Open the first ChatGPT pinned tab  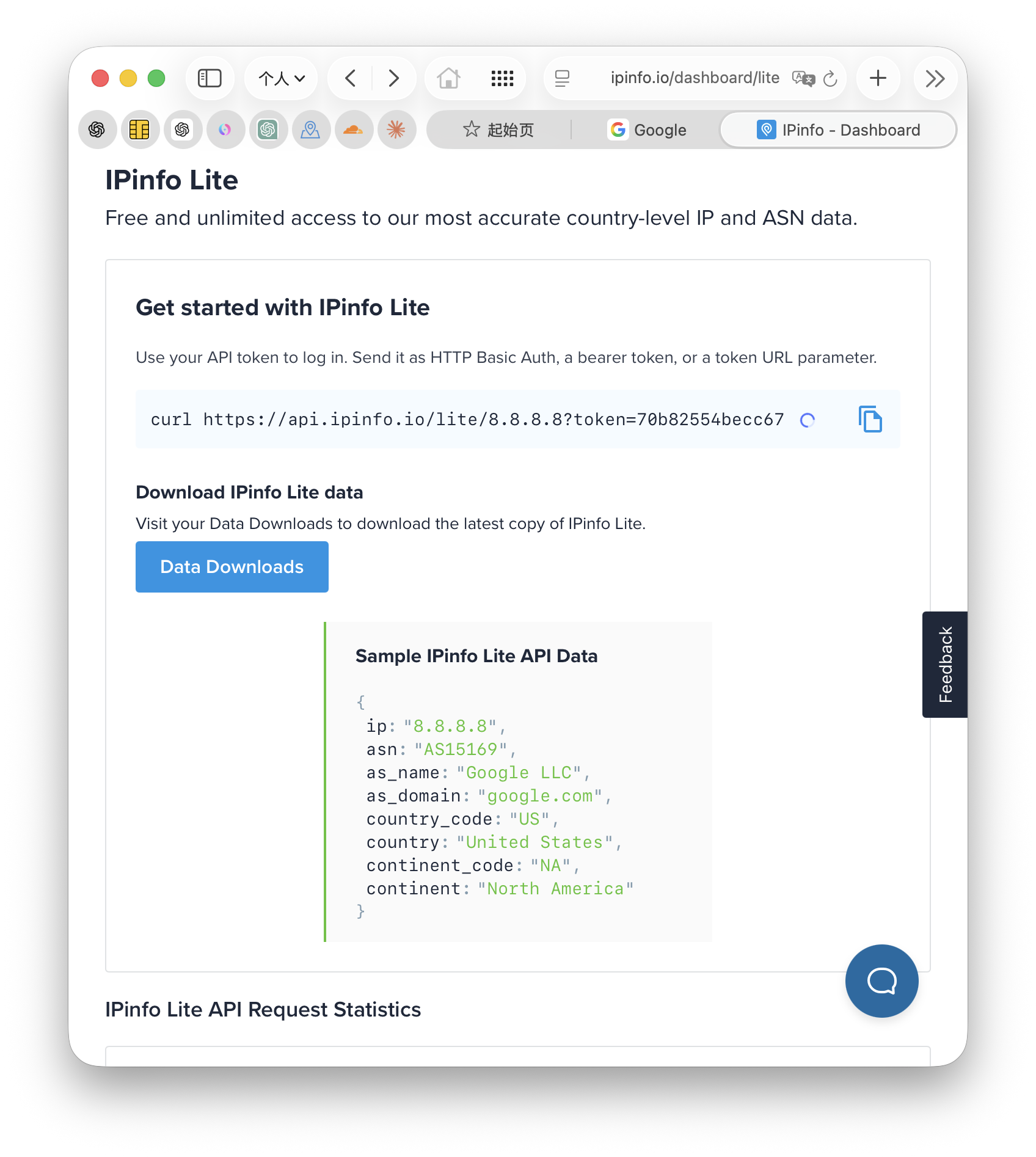(x=97, y=130)
